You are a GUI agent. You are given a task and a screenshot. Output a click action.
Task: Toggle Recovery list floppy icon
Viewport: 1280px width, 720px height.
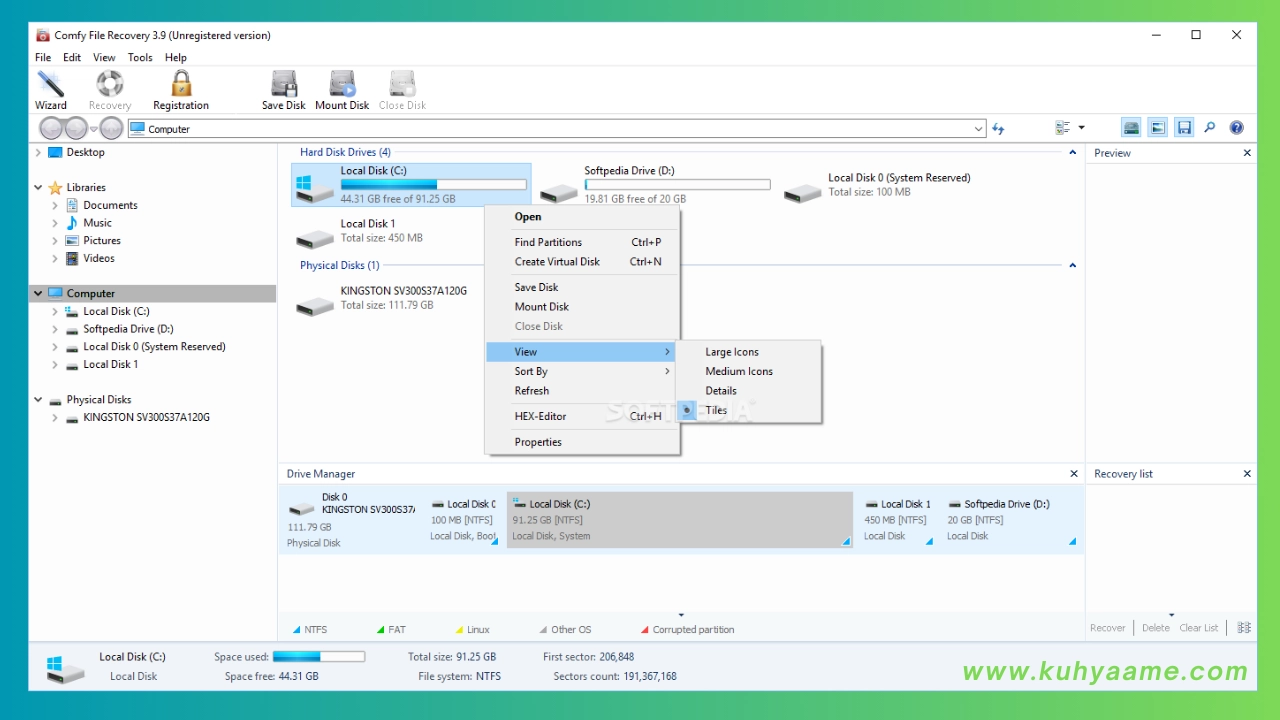coord(1184,128)
